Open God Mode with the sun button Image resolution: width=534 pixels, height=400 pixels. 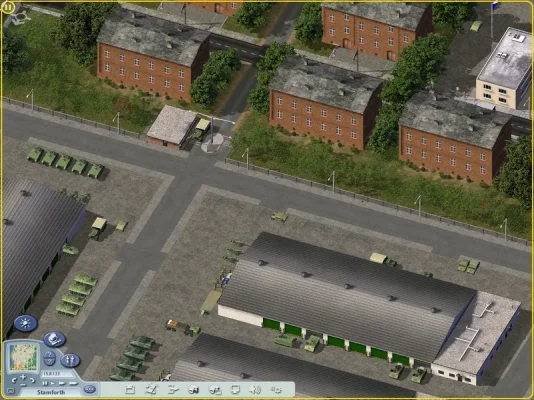(26, 323)
